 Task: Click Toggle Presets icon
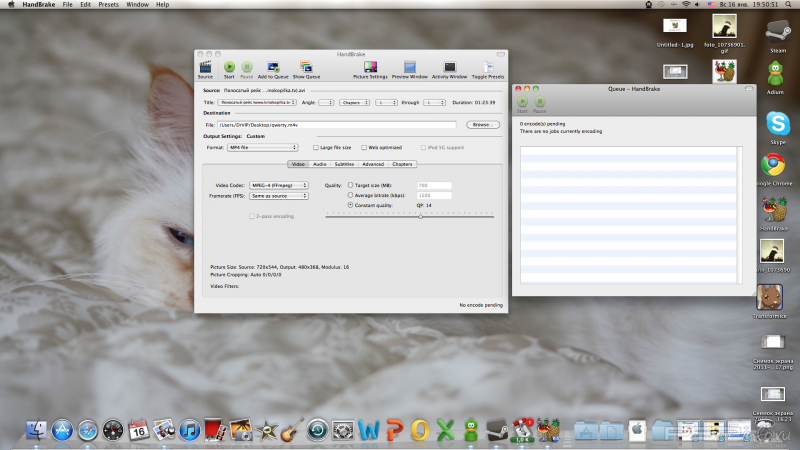(488, 67)
